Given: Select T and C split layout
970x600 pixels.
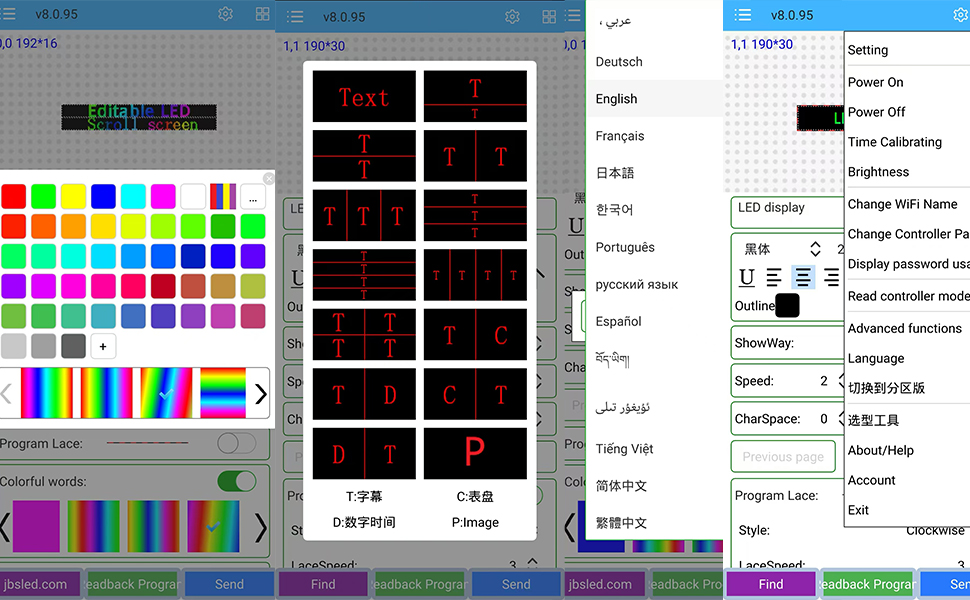Looking at the screenshot, I should pos(475,334).
